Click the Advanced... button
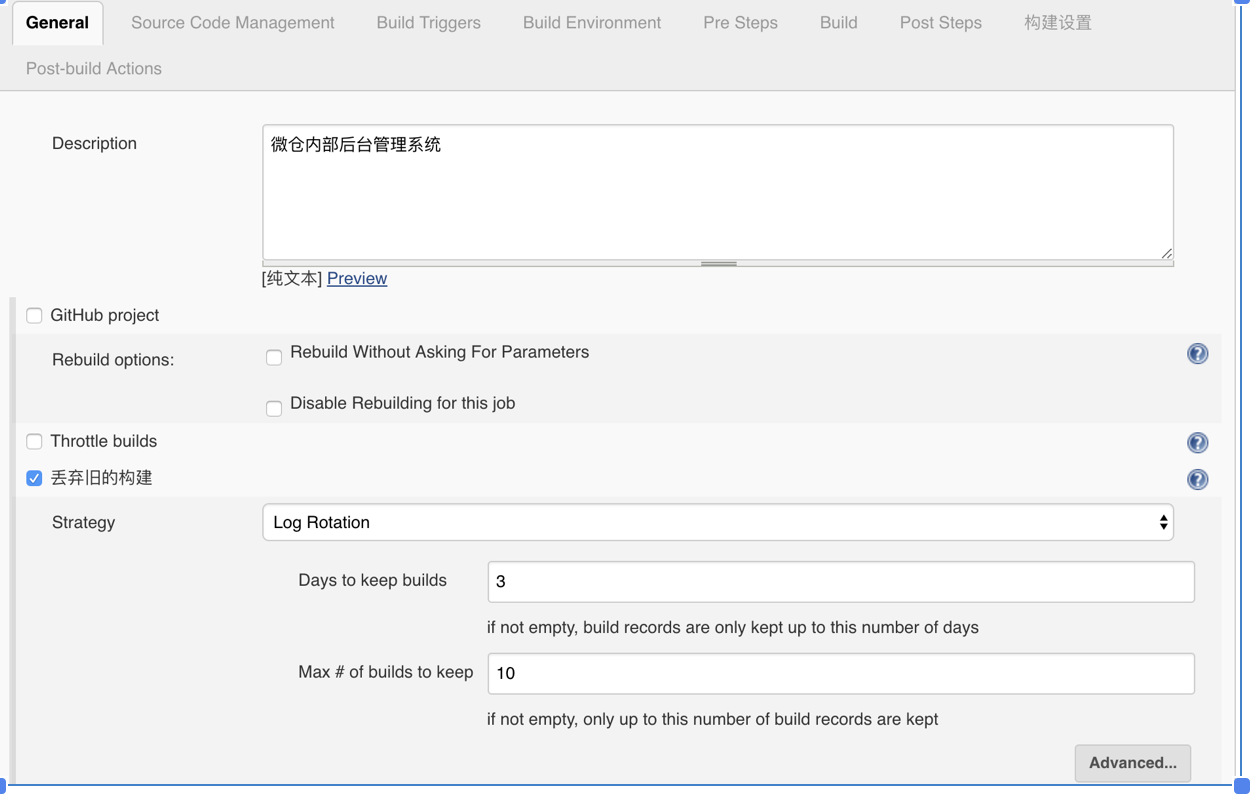This screenshot has width=1250, height=794. (x=1133, y=763)
